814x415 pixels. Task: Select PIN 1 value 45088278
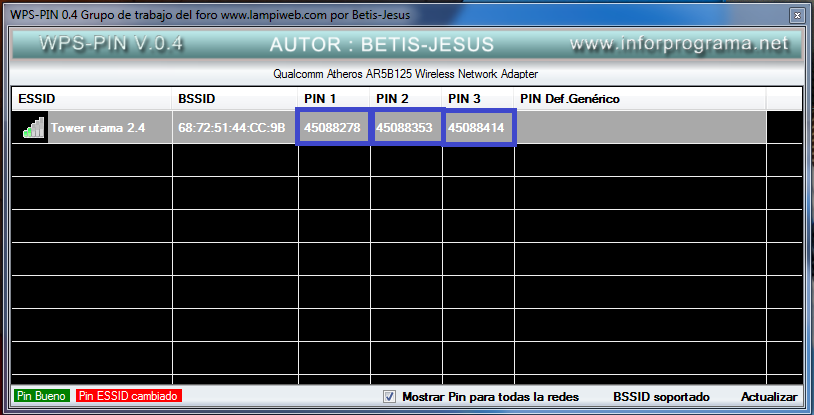(x=332, y=127)
